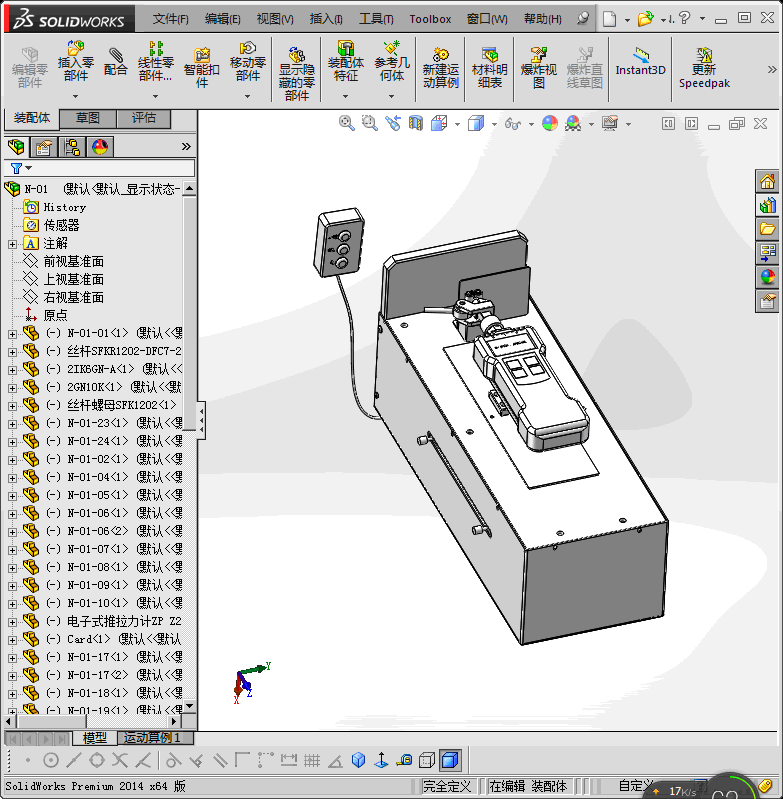
Task: Open Design Library icon in task pane
Action: tap(767, 205)
